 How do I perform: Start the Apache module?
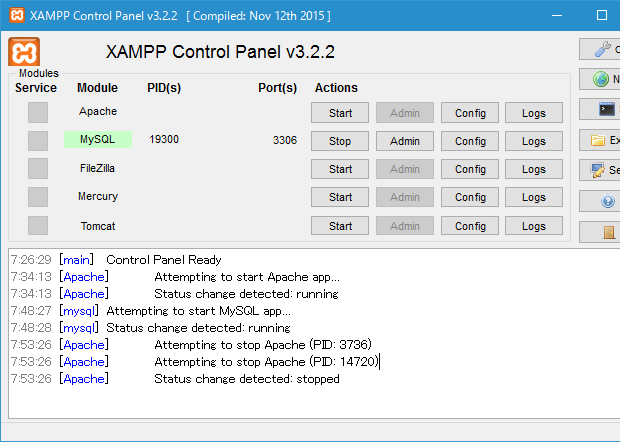340,113
